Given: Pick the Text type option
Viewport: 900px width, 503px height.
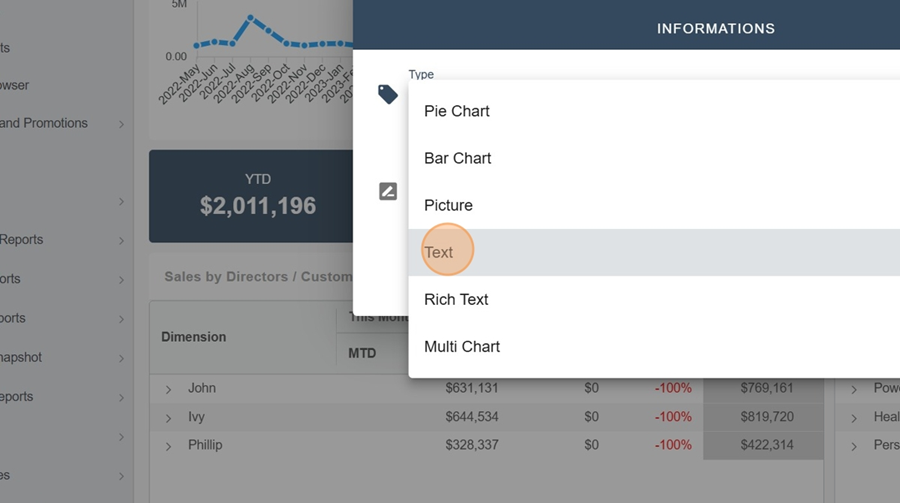Looking at the screenshot, I should pos(439,252).
